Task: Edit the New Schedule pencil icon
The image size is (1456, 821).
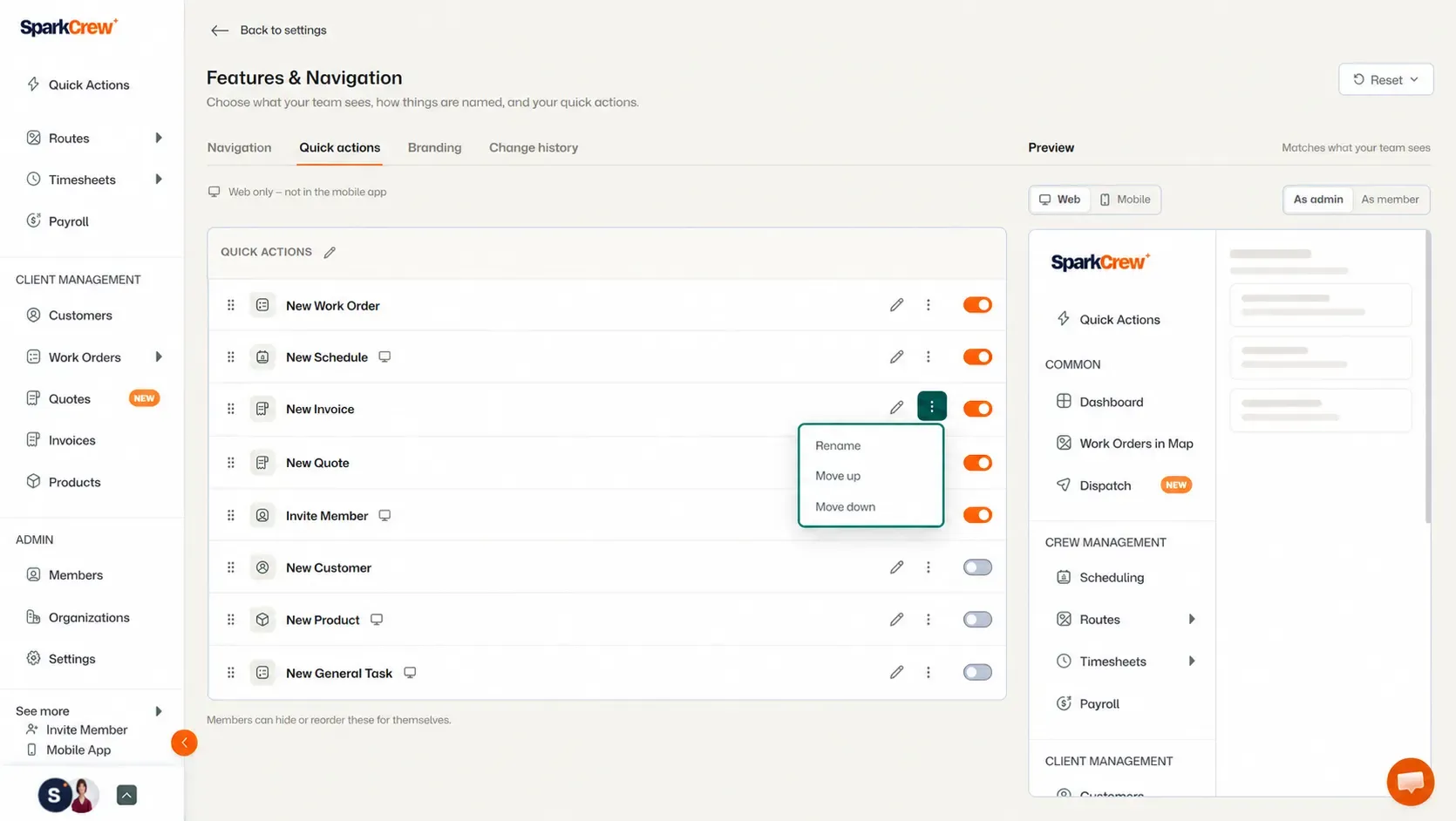Action: coord(896,356)
